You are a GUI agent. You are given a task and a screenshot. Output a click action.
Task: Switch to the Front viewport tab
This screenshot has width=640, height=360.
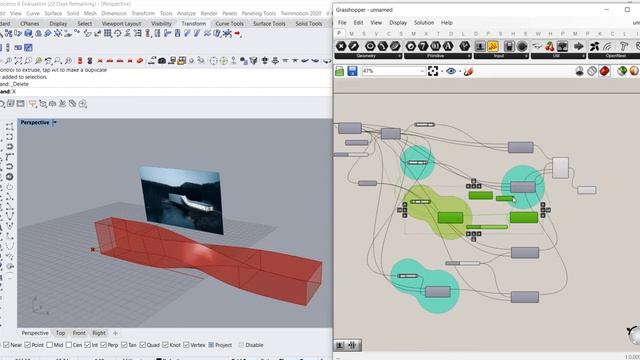pos(79,333)
